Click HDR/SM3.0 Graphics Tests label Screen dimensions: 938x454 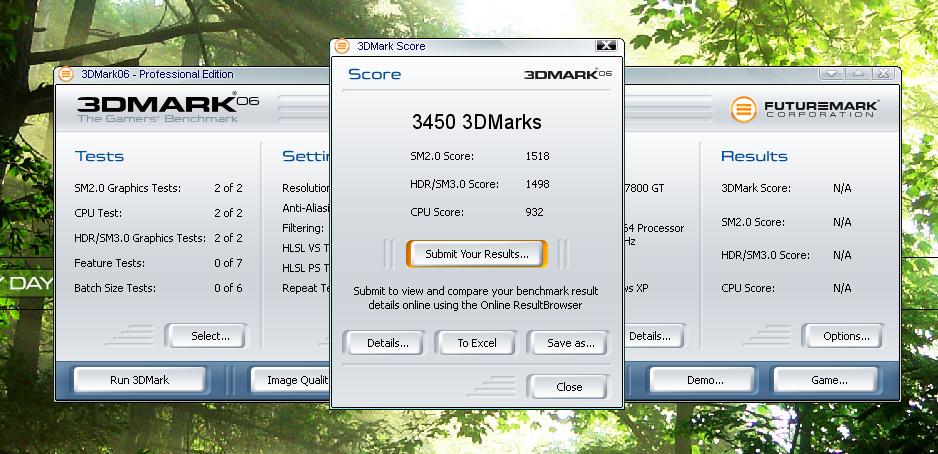[x=139, y=238]
